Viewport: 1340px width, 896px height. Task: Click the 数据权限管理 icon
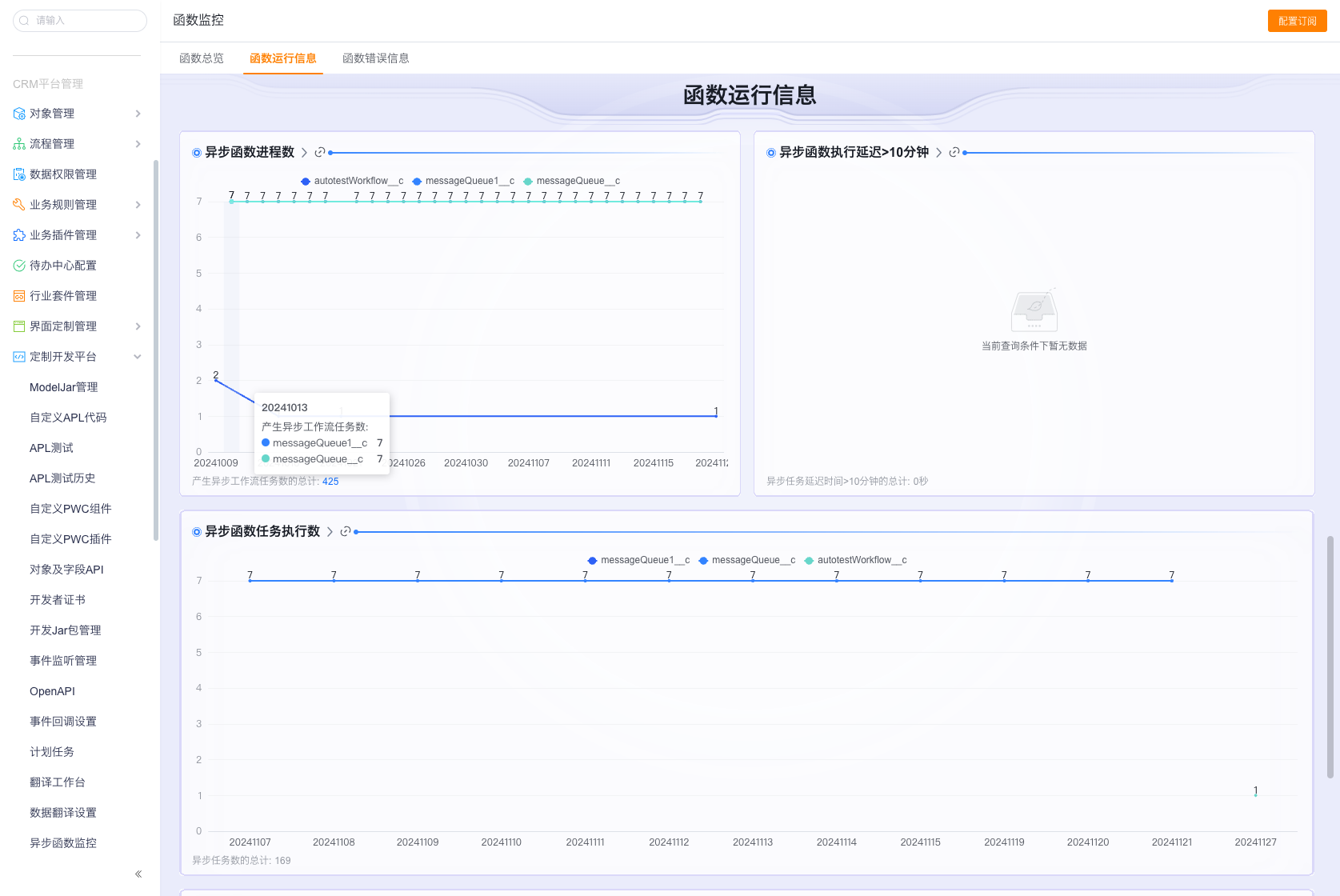19,174
